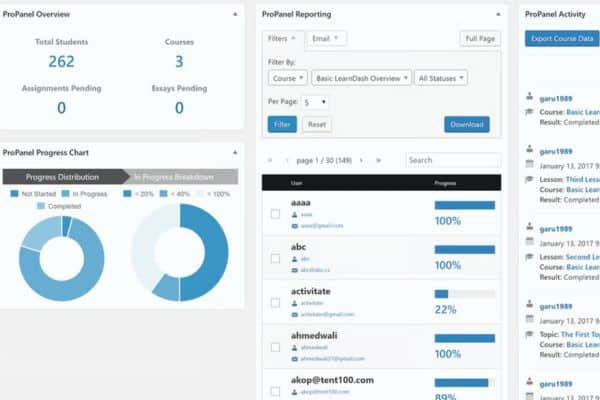Click the 22% progress bar for activitate
Image resolution: width=600 pixels, height=400 pixels.
[x=465, y=294]
